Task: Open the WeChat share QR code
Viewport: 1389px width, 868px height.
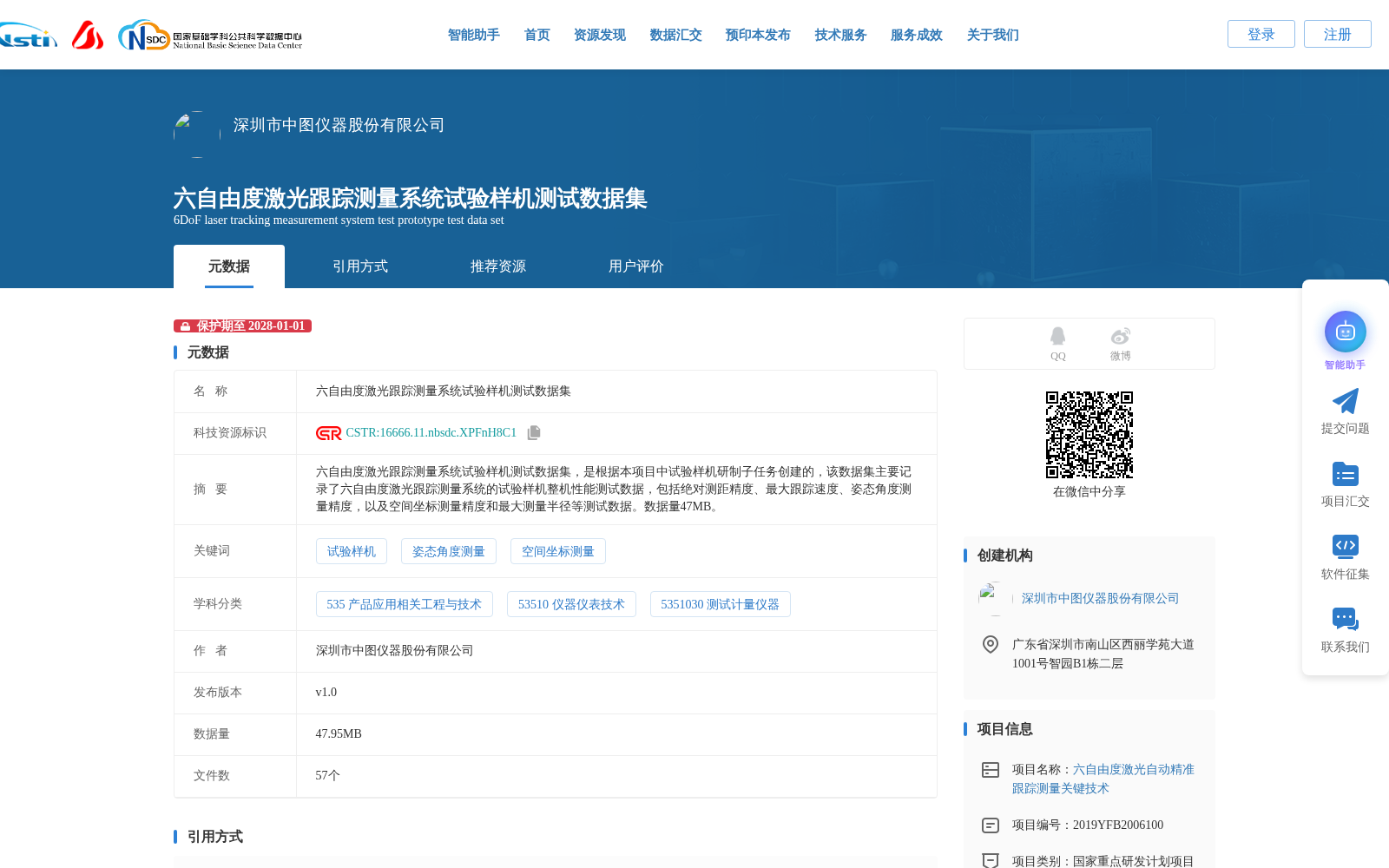Action: click(1089, 435)
